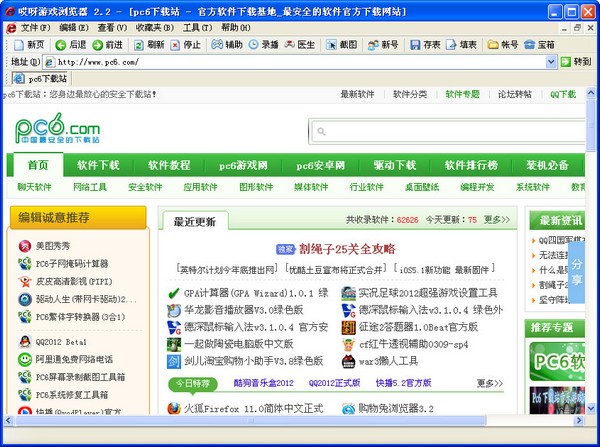
Task: Save form with 存表 button
Action: [x=425, y=45]
